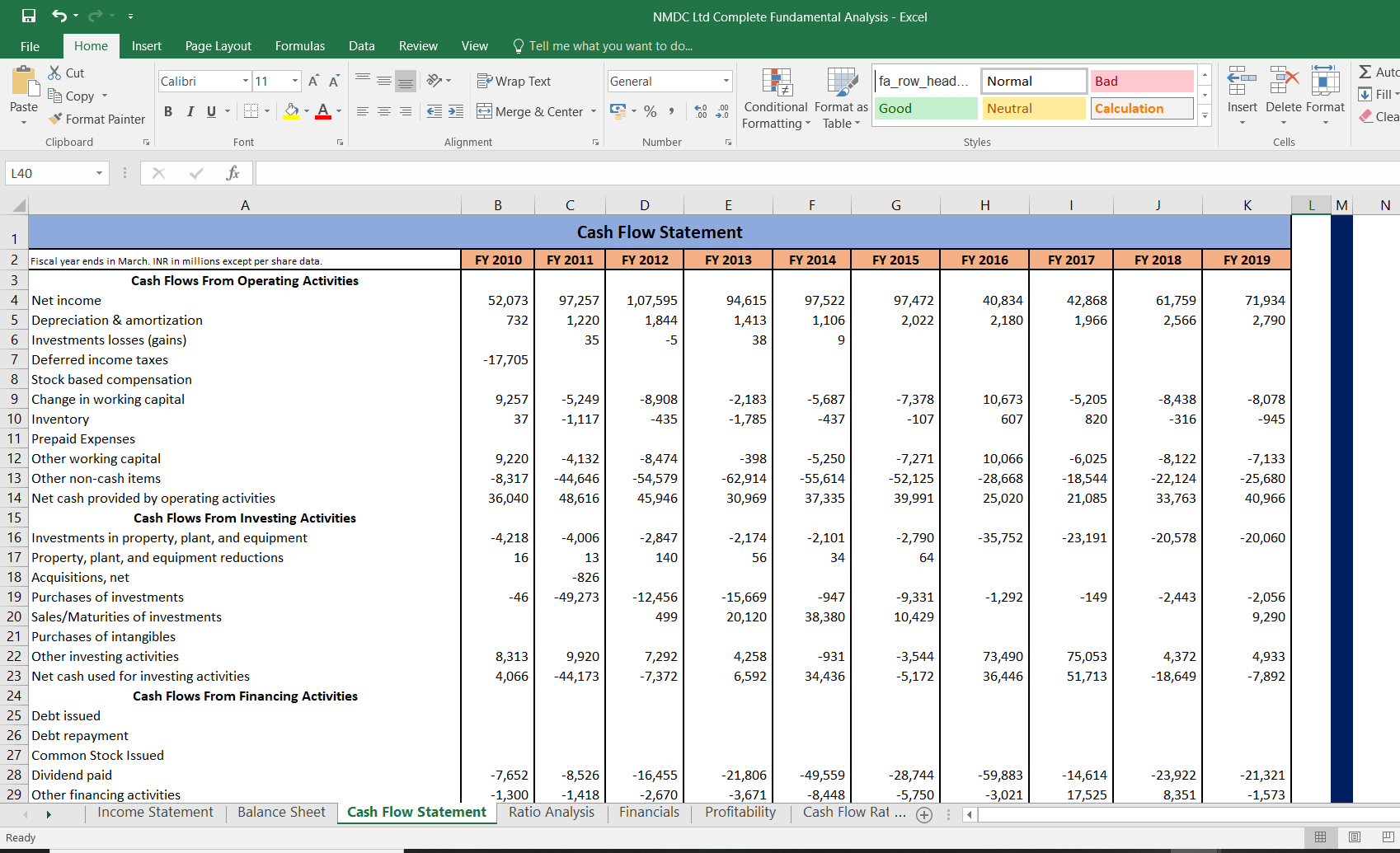Open the font name Calibri dropdown
The image size is (1400, 853).
click(246, 81)
